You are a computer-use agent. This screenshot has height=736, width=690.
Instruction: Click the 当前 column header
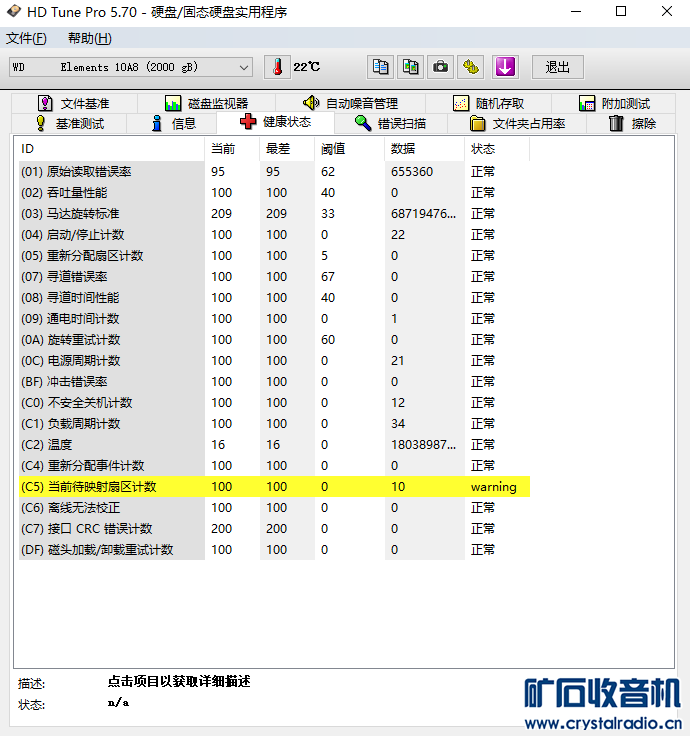pos(232,149)
